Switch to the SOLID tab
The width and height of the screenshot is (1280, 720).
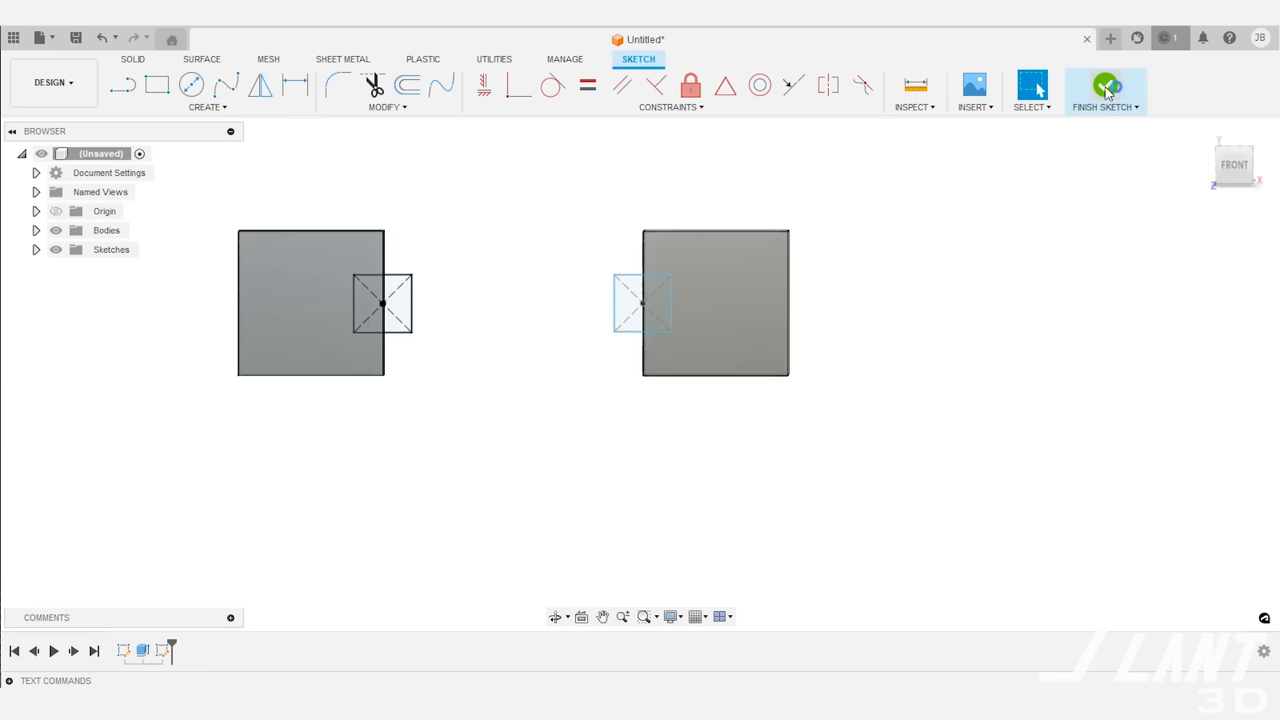tap(132, 59)
